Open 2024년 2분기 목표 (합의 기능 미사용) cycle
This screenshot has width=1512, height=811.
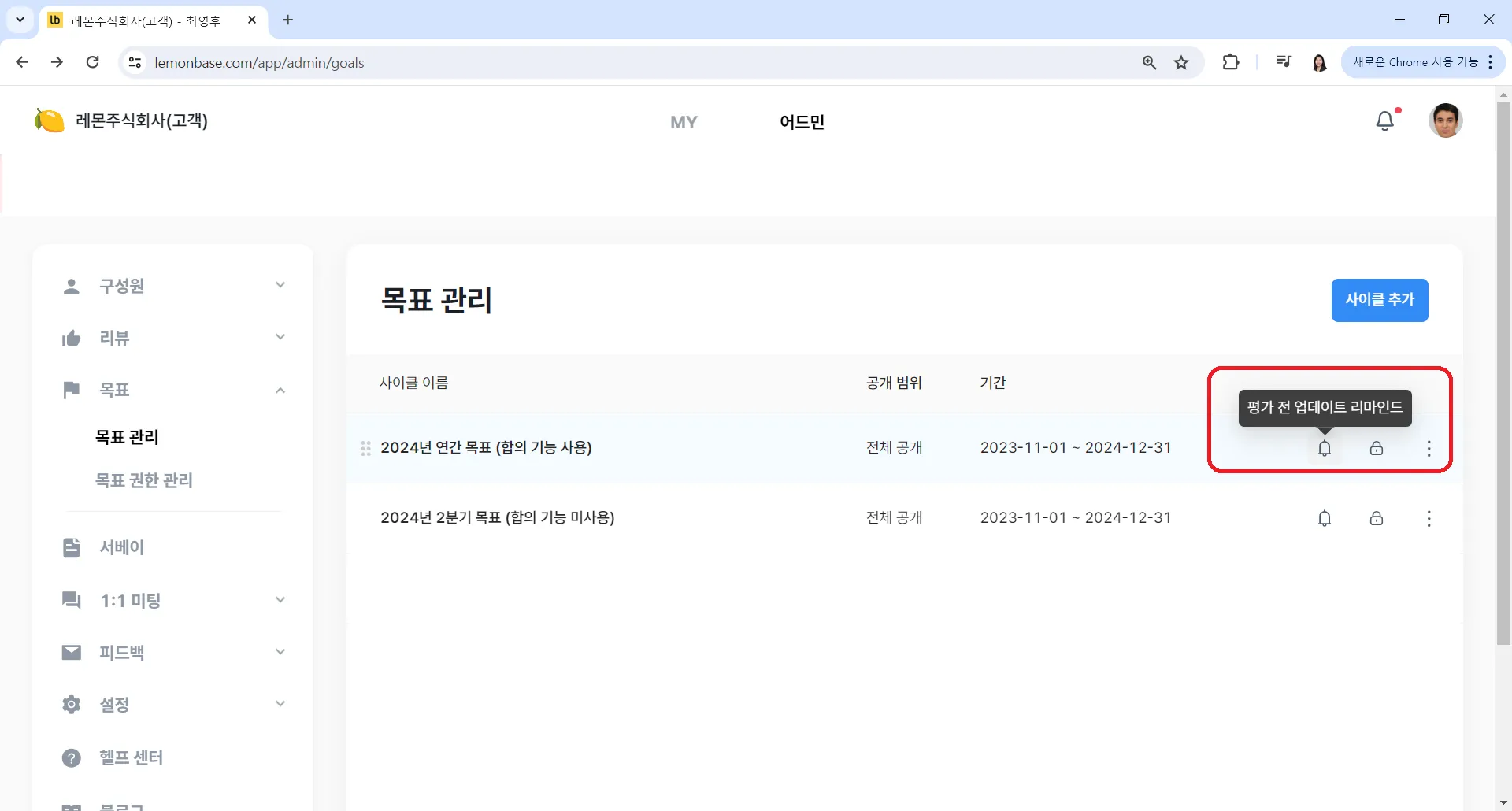pos(498,518)
